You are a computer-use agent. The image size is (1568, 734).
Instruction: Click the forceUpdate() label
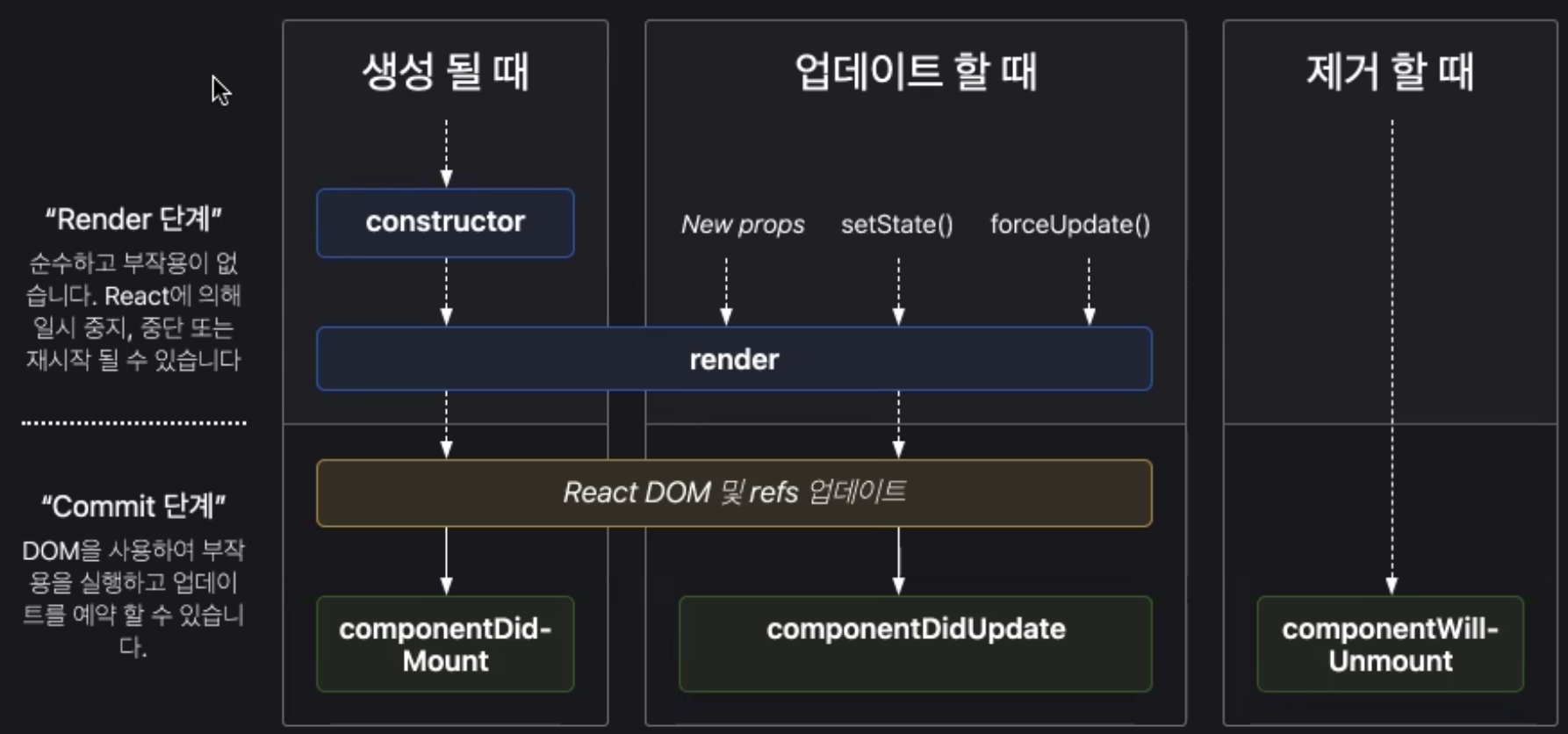1070,225
